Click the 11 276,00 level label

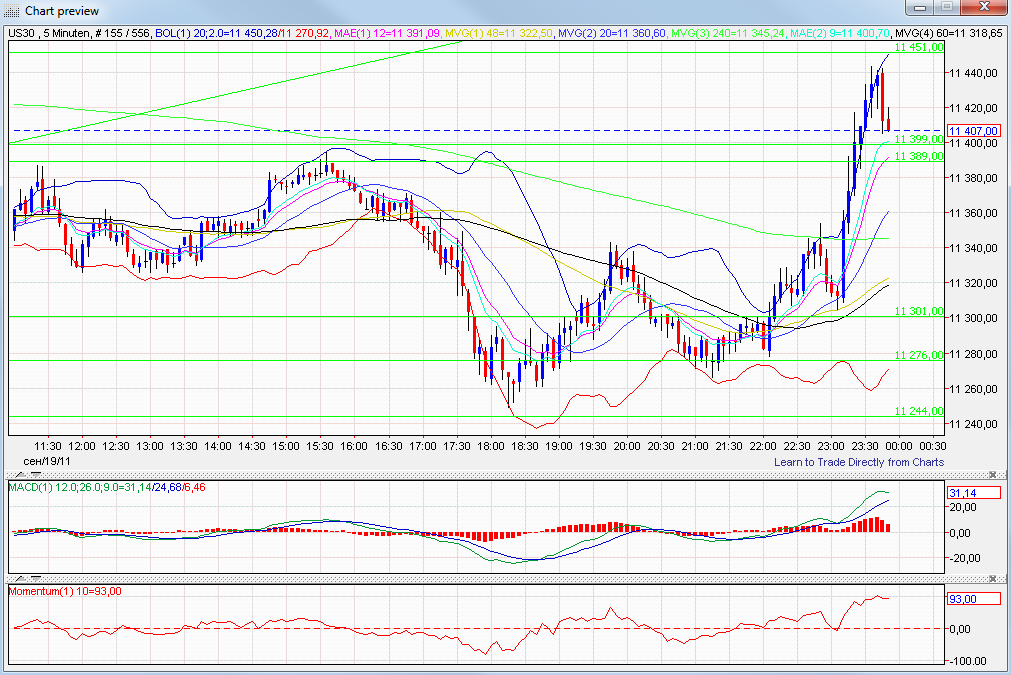click(919, 355)
